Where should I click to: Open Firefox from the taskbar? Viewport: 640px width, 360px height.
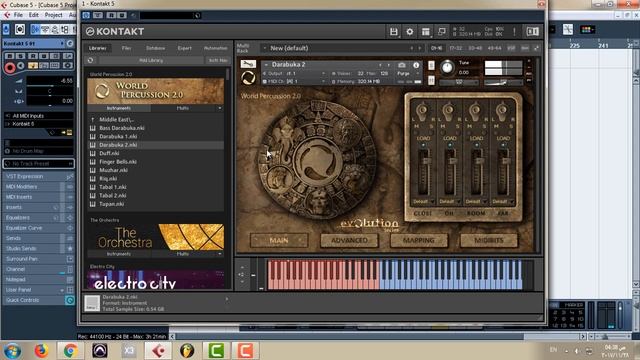[41, 351]
